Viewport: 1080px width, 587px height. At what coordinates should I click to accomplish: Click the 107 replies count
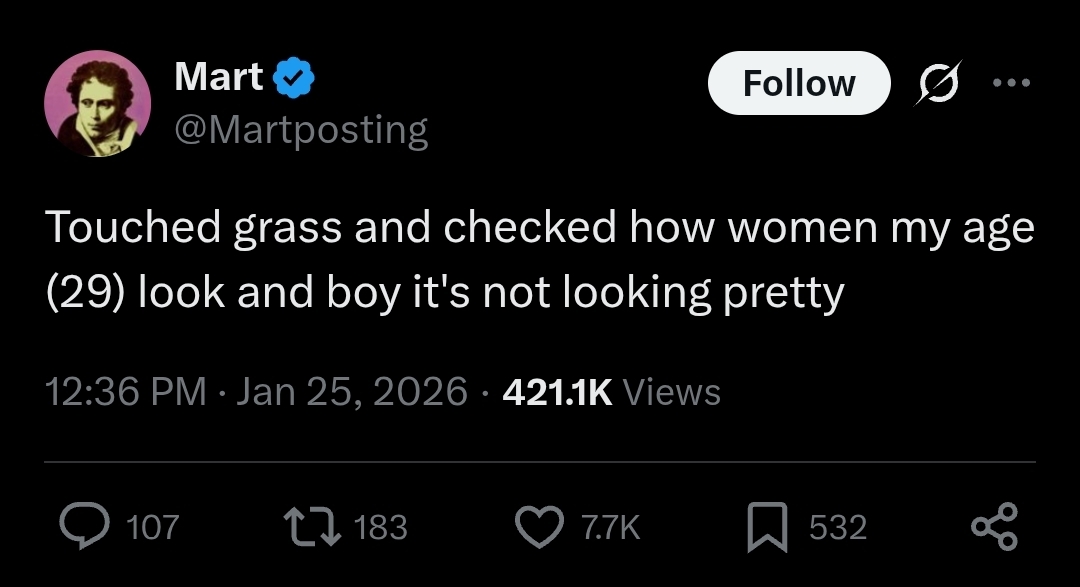click(x=153, y=527)
